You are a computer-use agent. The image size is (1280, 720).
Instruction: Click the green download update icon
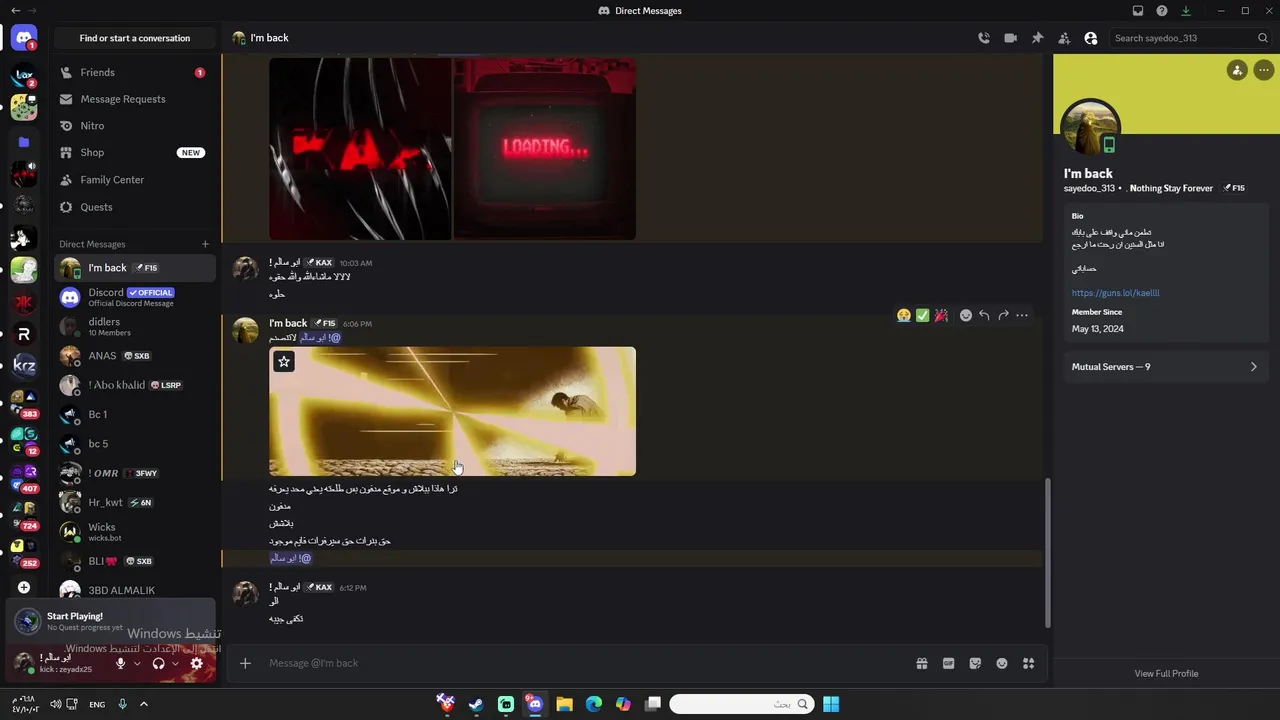click(x=1186, y=11)
